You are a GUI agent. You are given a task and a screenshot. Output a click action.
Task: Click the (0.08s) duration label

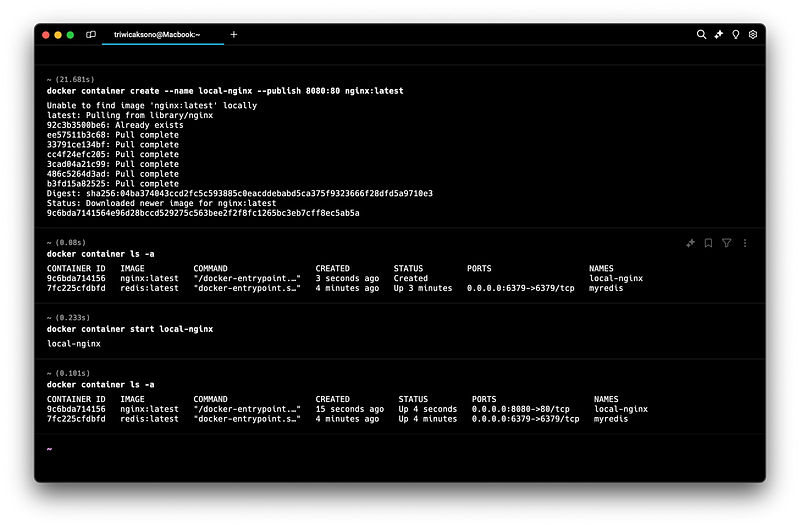(70, 243)
